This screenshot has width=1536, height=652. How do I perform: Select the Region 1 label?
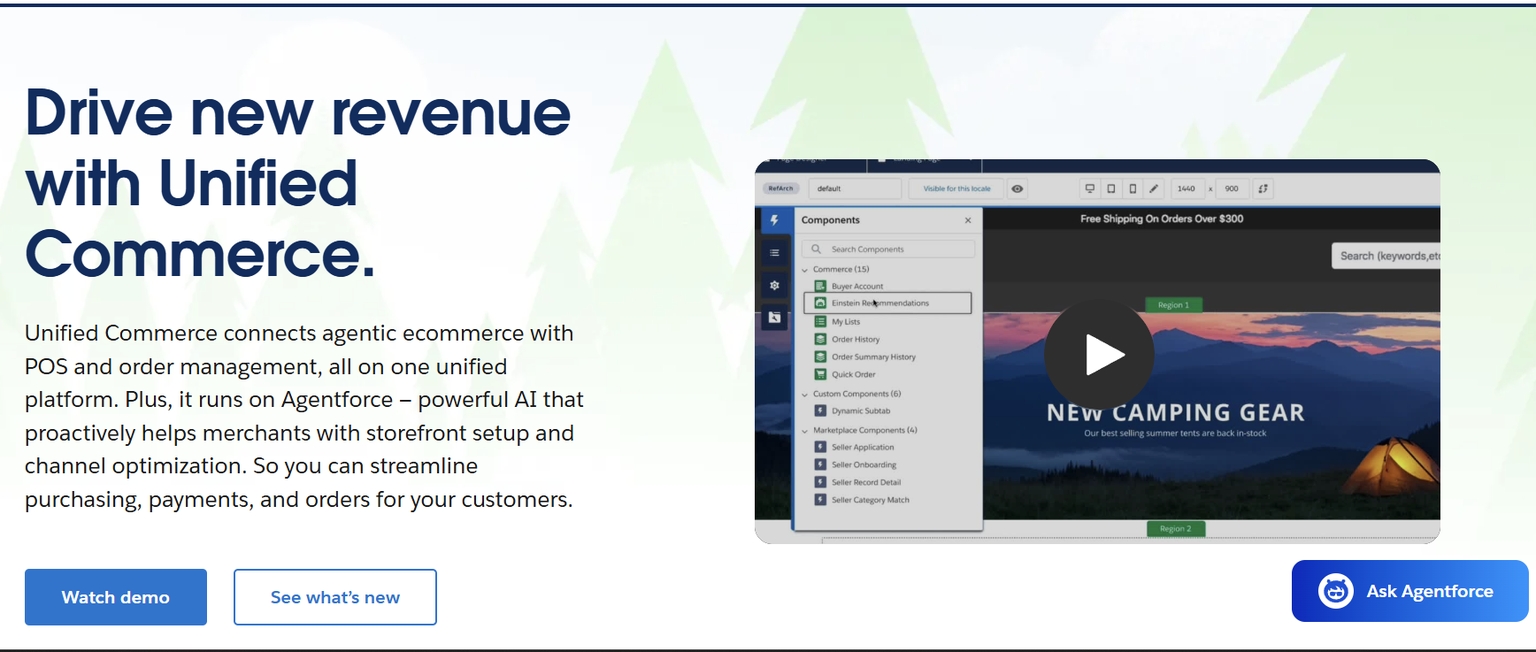pyautogui.click(x=1174, y=305)
